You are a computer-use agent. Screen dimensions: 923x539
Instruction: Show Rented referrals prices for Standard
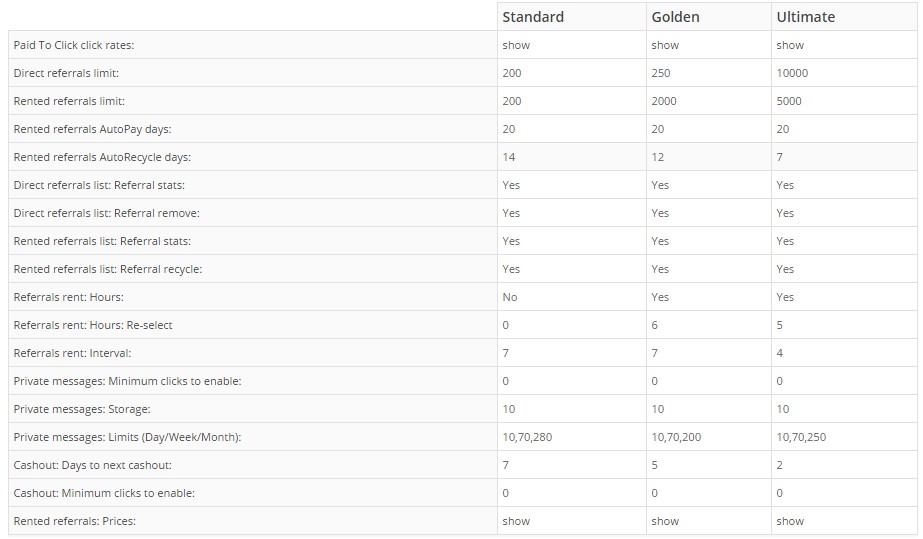[x=516, y=521]
